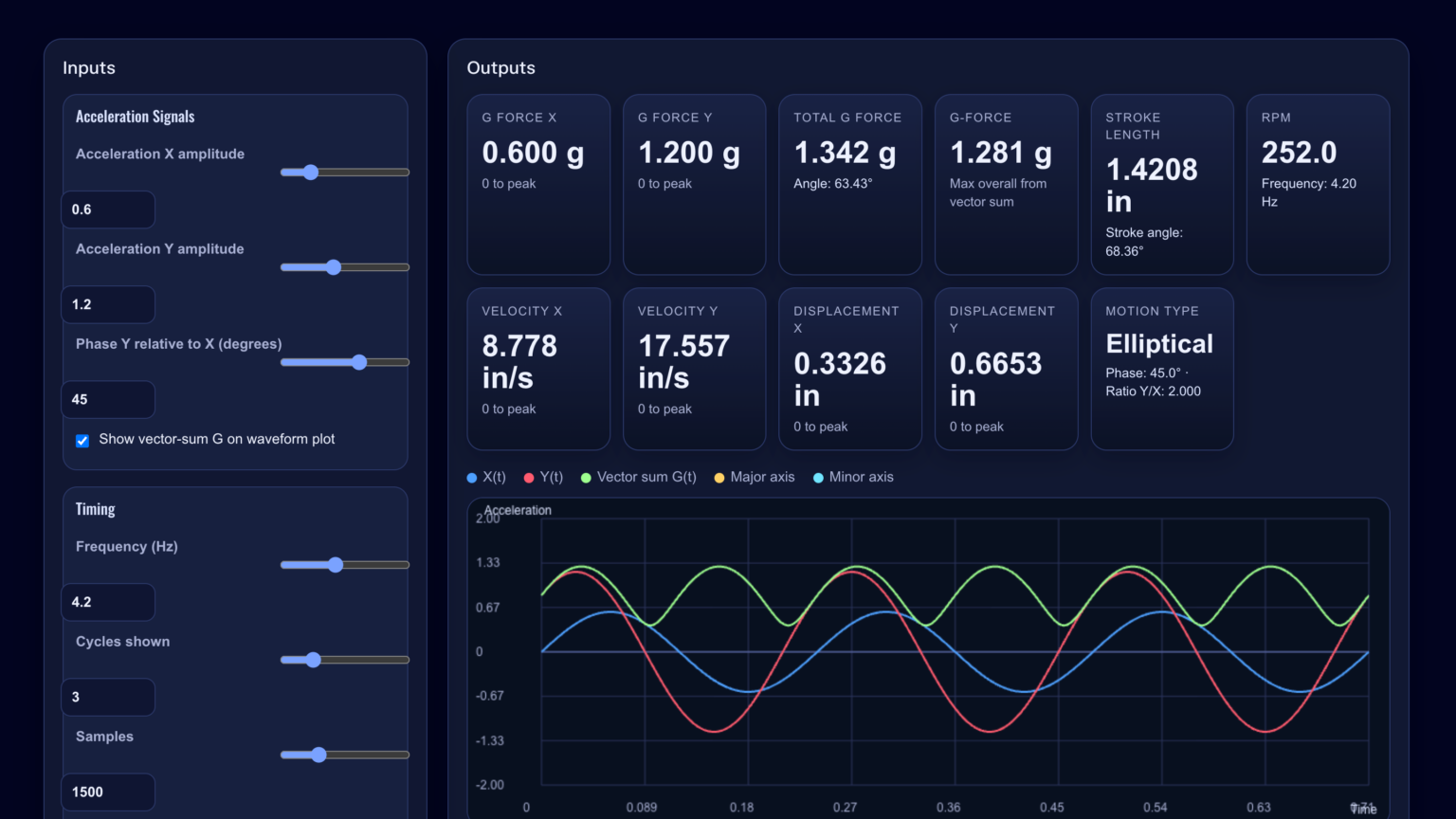Toggle the Y(t) legend item

coord(543,477)
